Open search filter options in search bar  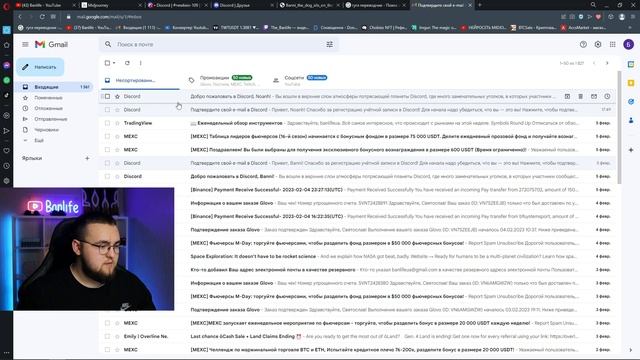click(x=329, y=44)
